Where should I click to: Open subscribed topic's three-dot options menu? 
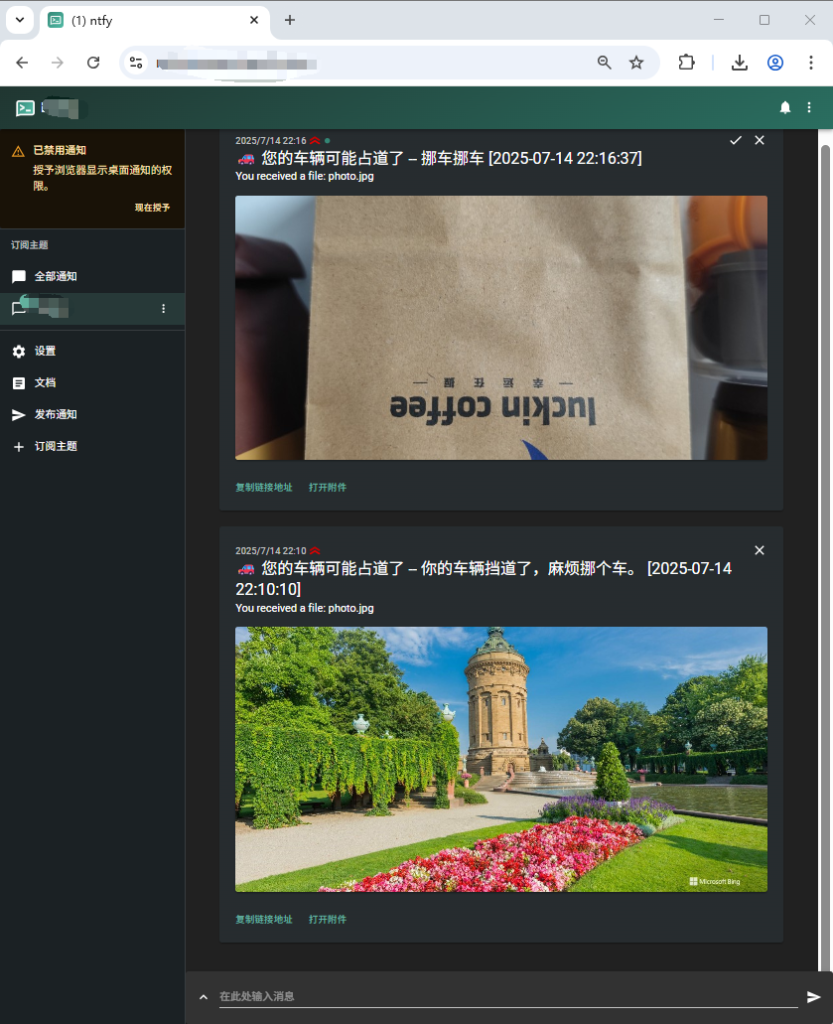coord(164,309)
